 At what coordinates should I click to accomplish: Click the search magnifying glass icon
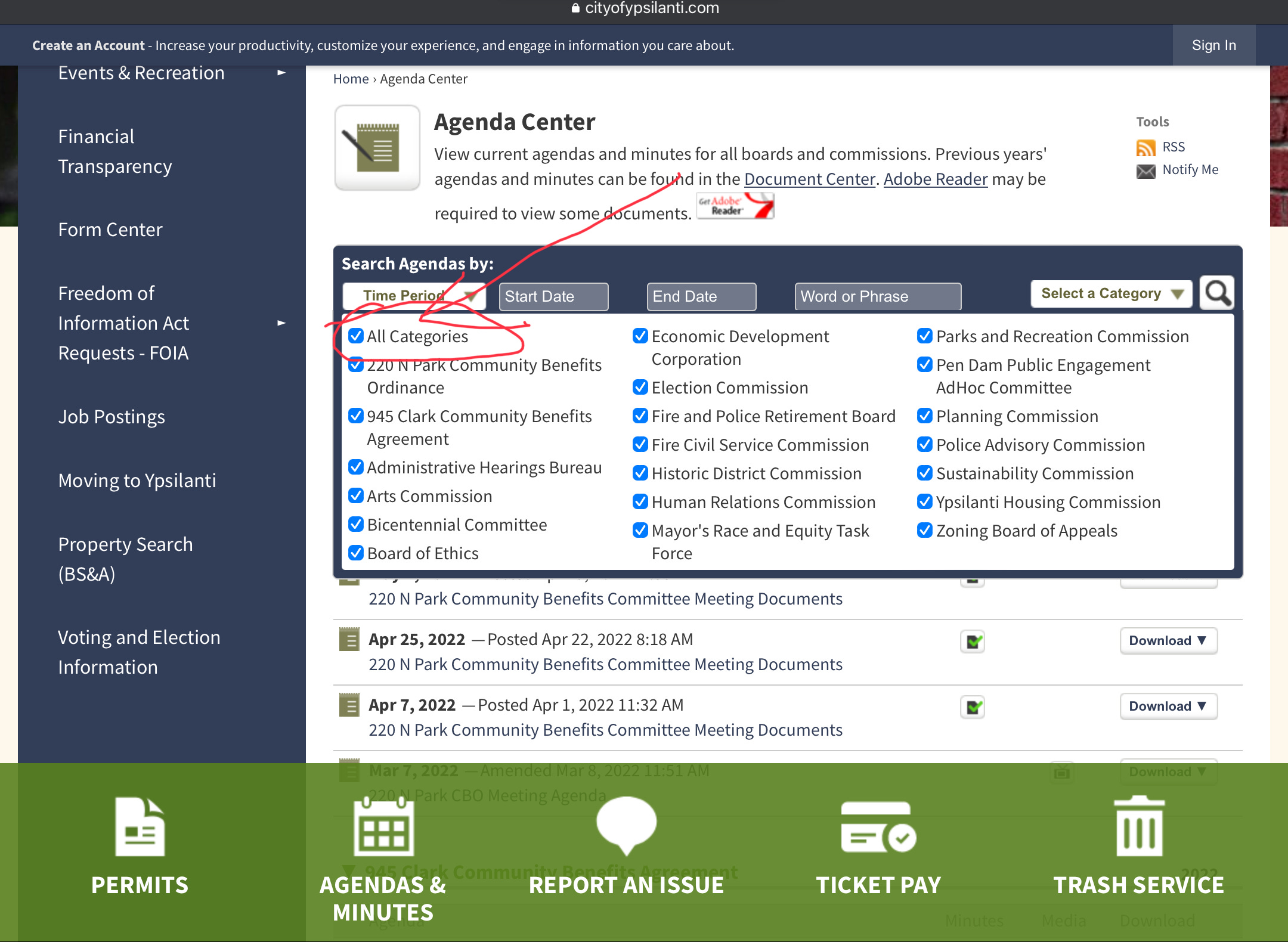point(1217,293)
